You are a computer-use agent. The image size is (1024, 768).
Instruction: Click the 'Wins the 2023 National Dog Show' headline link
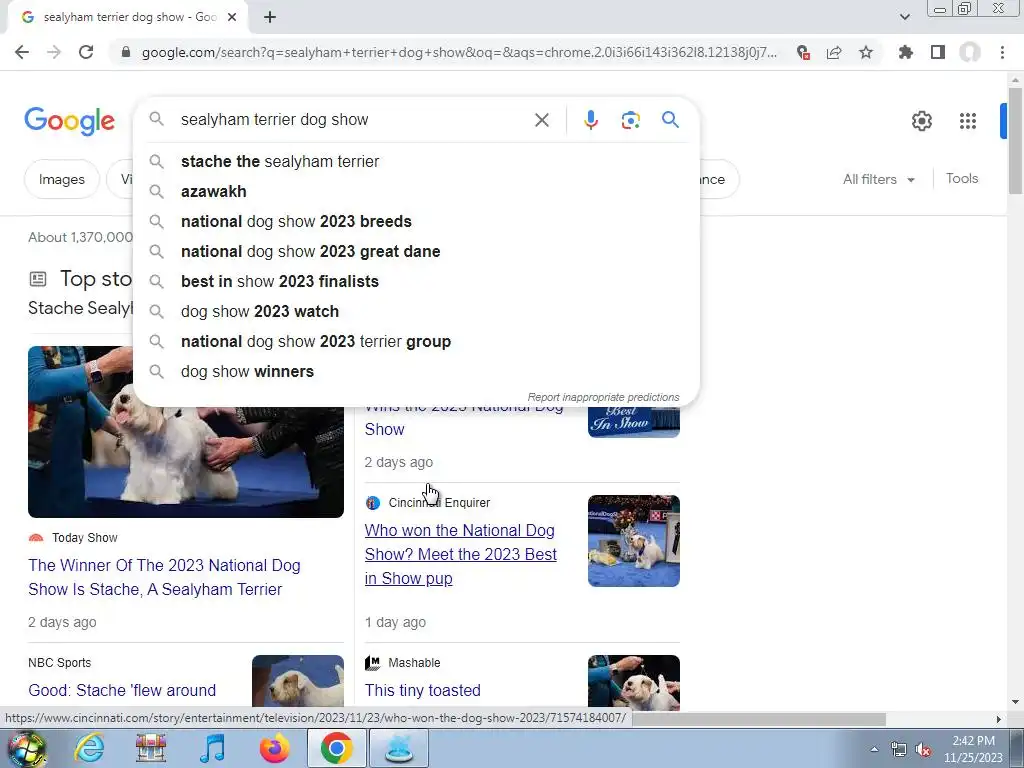pyautogui.click(x=464, y=418)
